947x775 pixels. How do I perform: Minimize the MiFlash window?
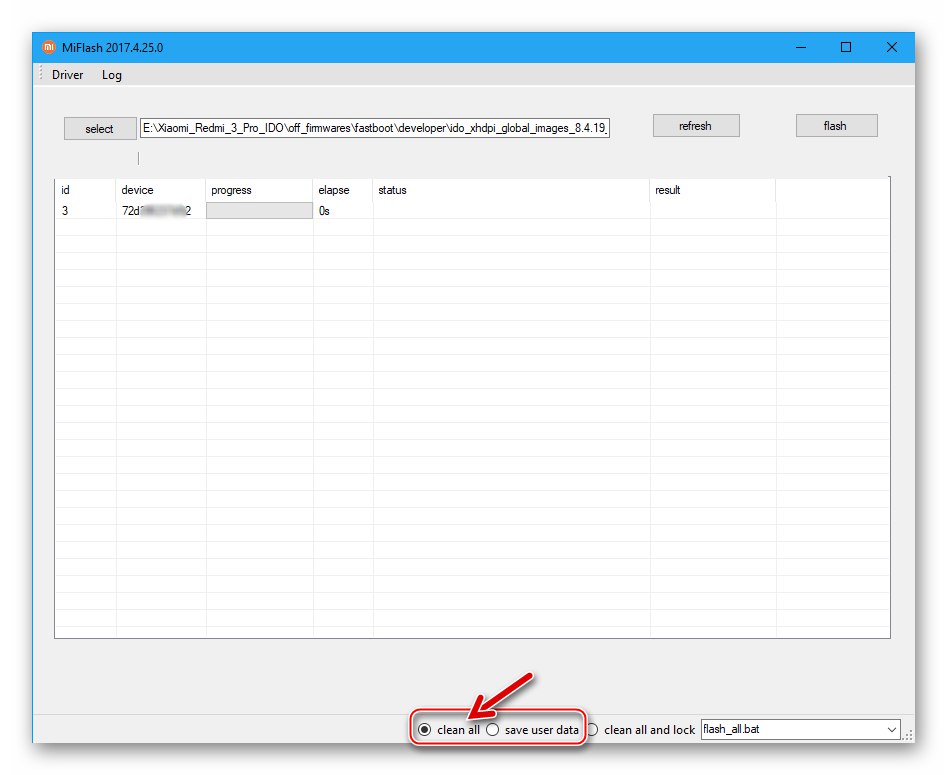click(801, 47)
